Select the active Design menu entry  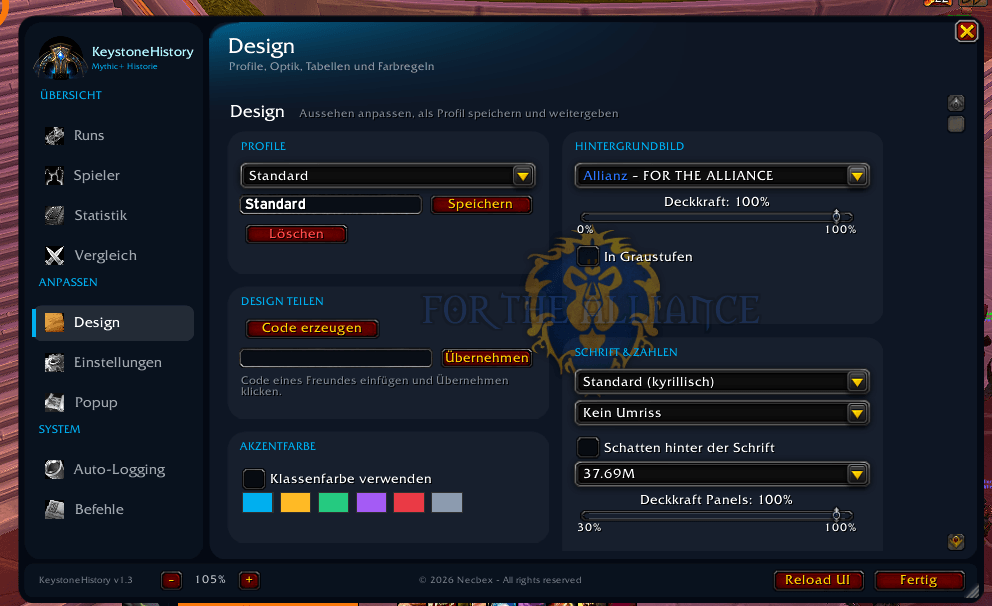point(114,323)
